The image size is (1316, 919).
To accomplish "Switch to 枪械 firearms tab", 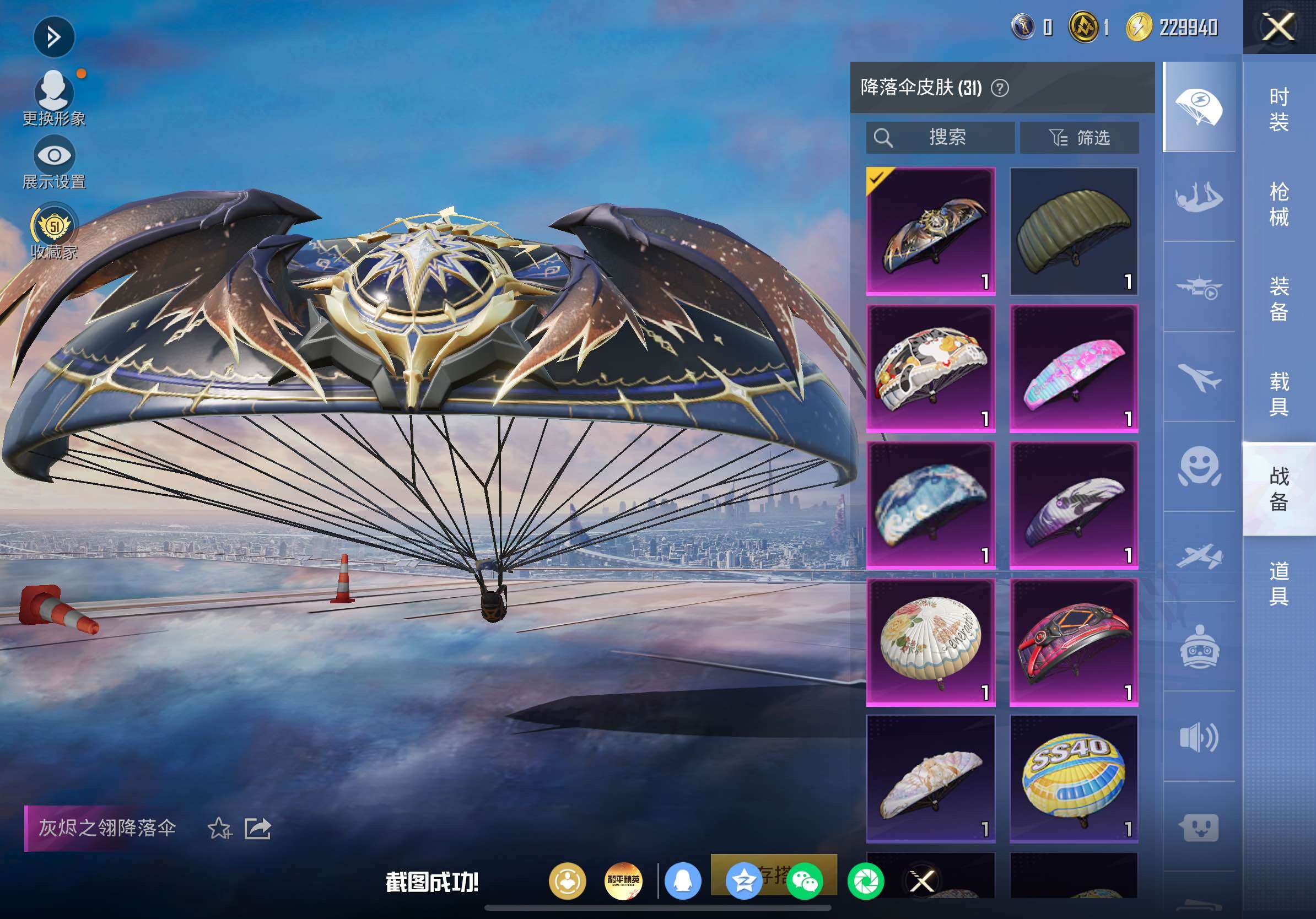I will tap(1279, 204).
